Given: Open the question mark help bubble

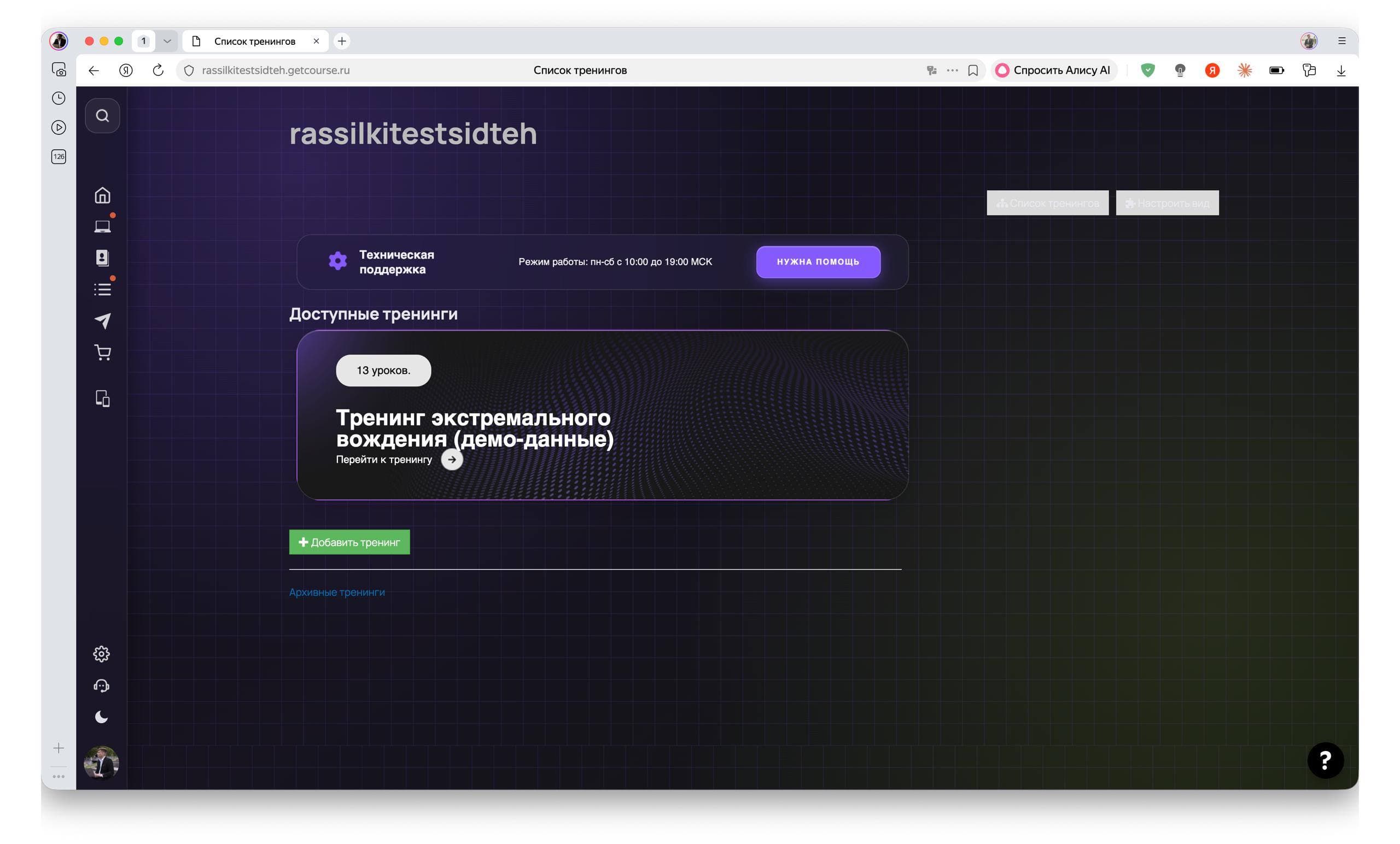Looking at the screenshot, I should tap(1326, 760).
